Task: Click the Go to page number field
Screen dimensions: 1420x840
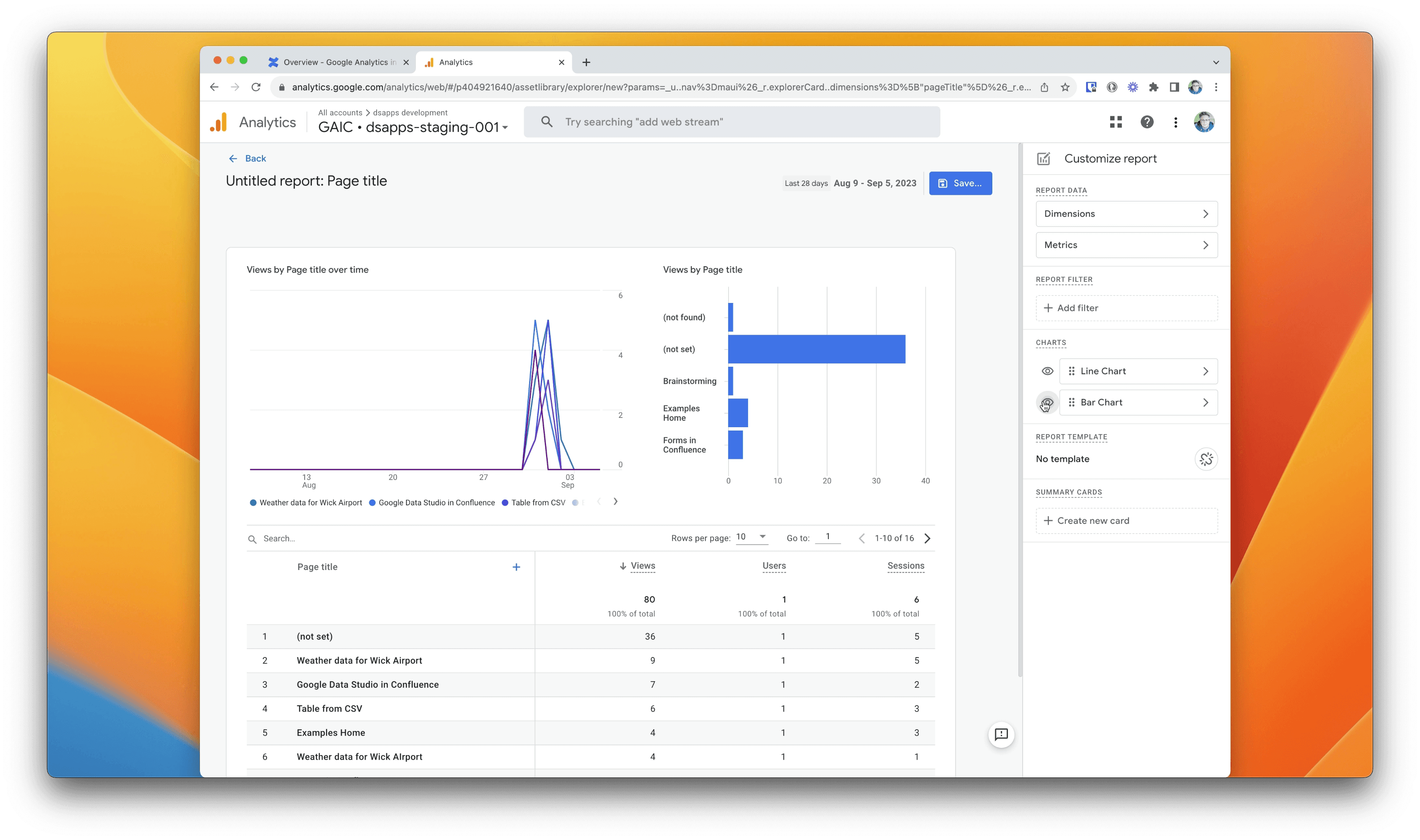Action: (x=827, y=537)
